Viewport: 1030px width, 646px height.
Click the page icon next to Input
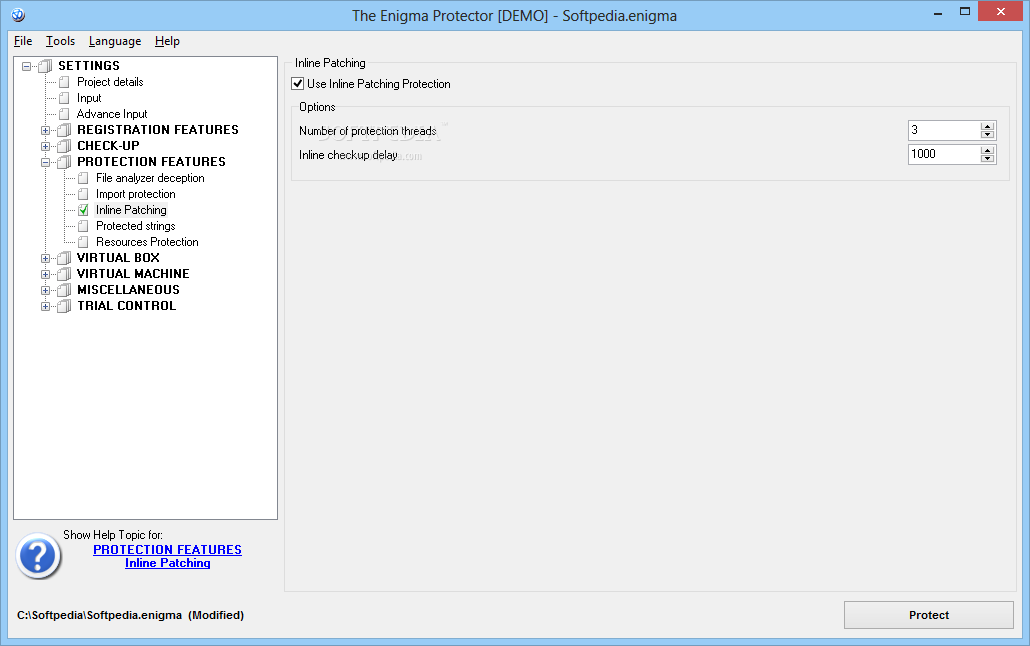[64, 98]
